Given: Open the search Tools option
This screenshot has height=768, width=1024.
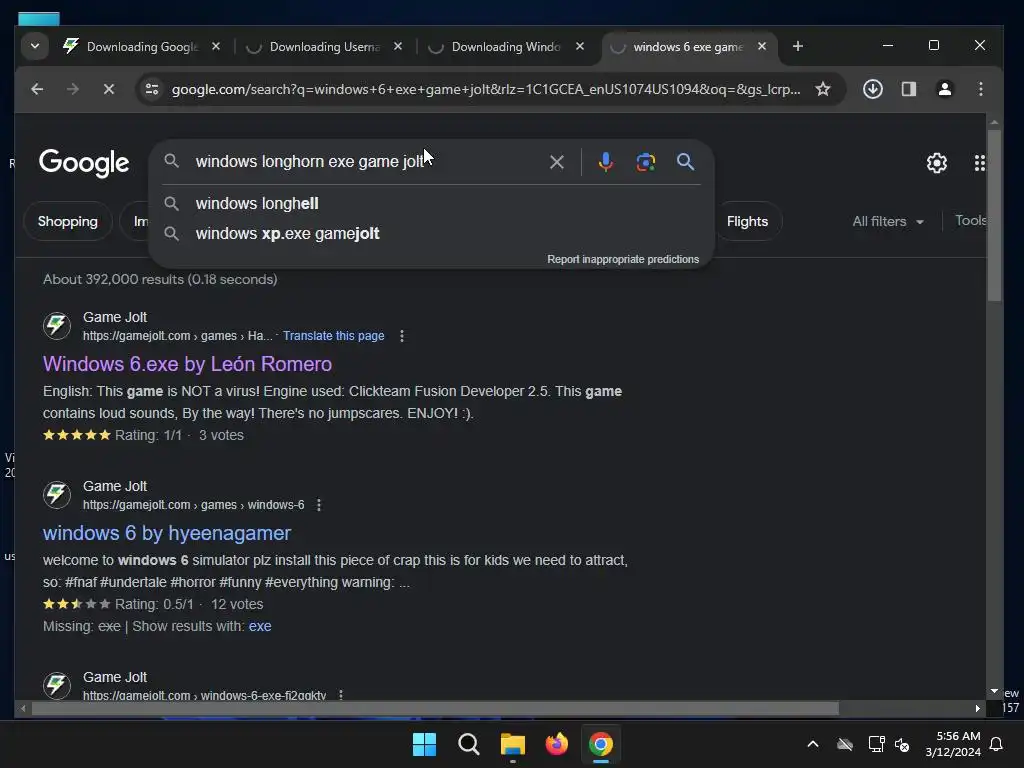Looking at the screenshot, I should pos(970,221).
